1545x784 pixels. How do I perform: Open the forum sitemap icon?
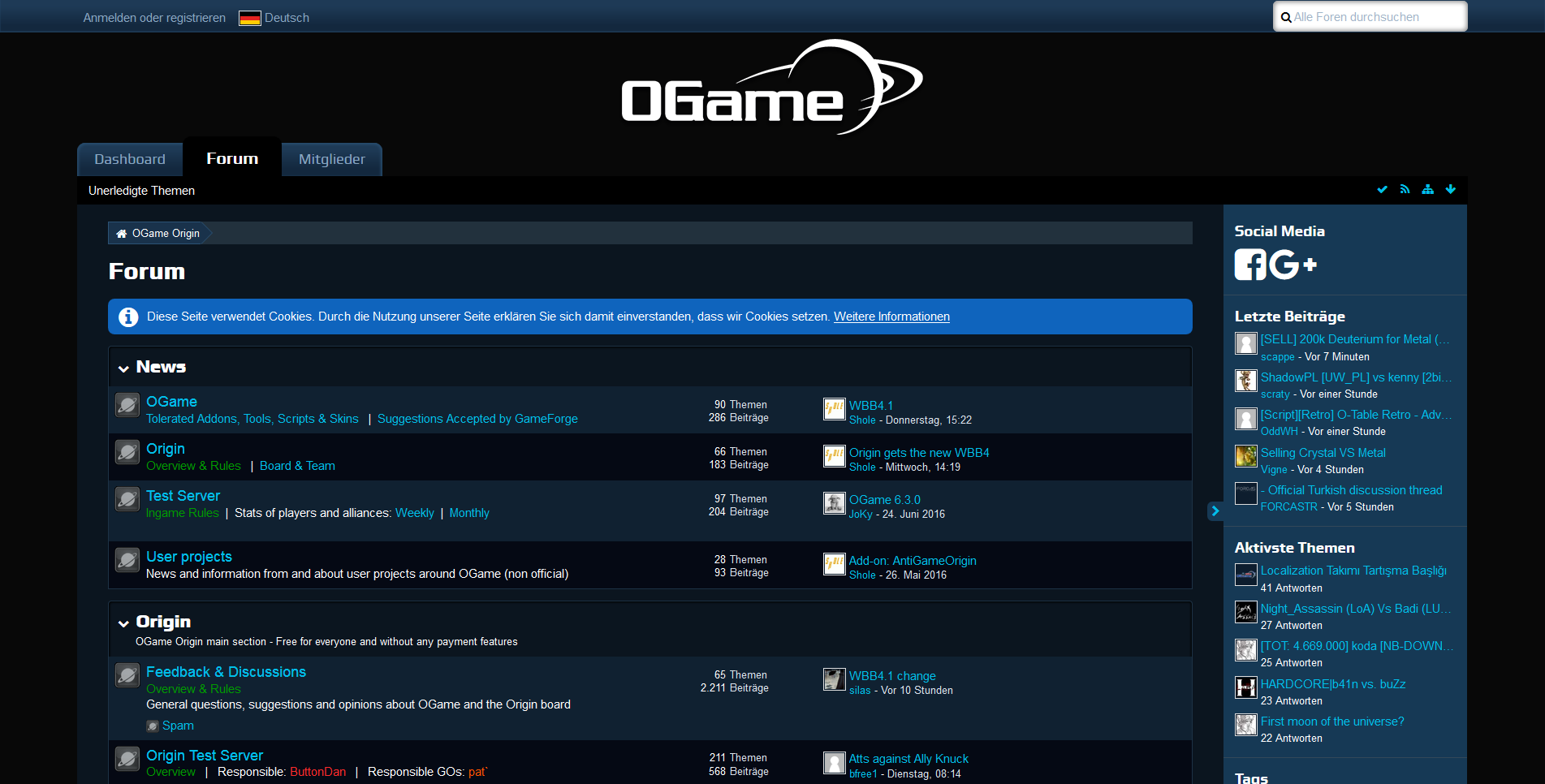pyautogui.click(x=1428, y=189)
